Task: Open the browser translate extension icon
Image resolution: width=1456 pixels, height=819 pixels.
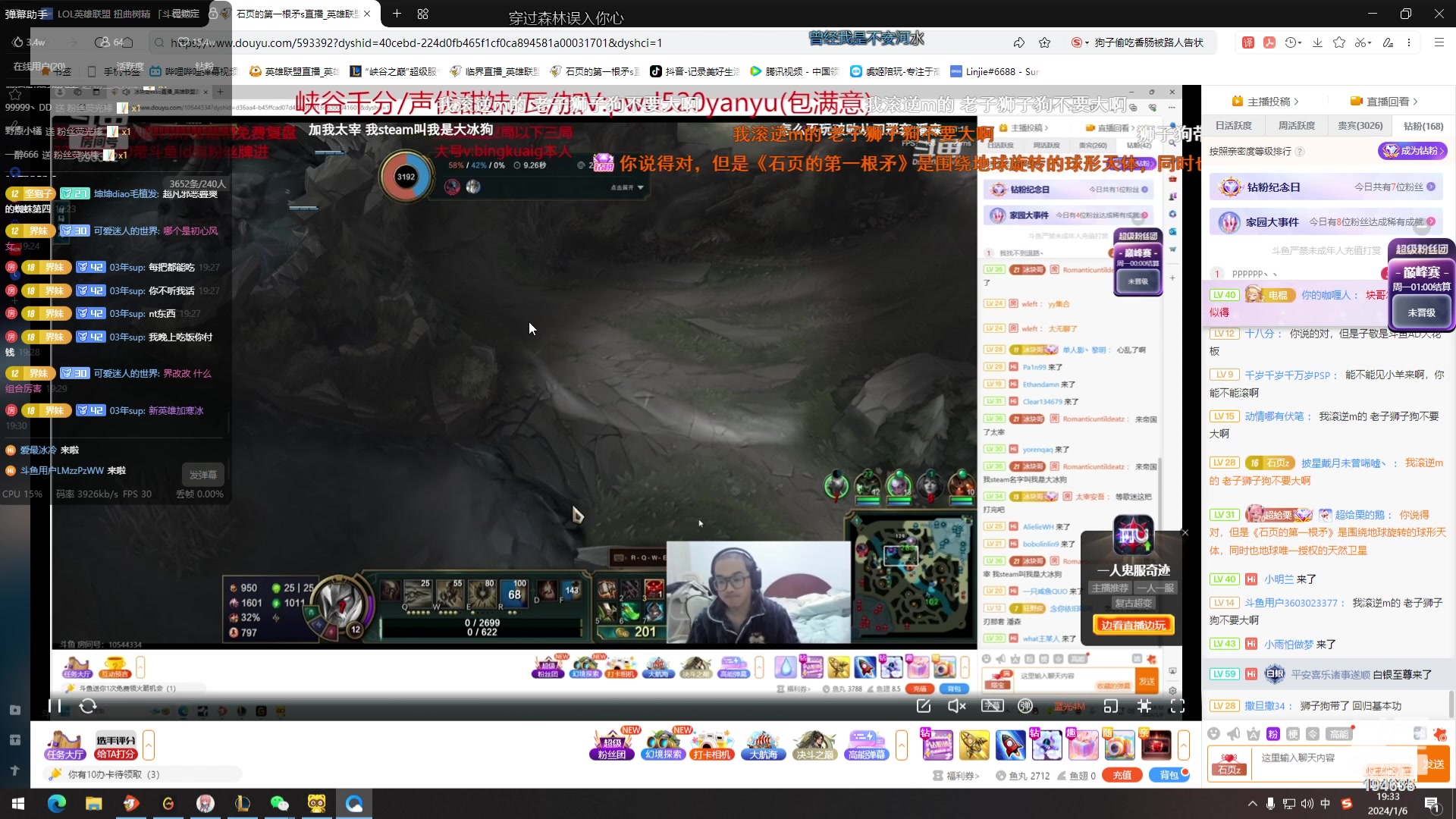Action: pyautogui.click(x=1248, y=42)
